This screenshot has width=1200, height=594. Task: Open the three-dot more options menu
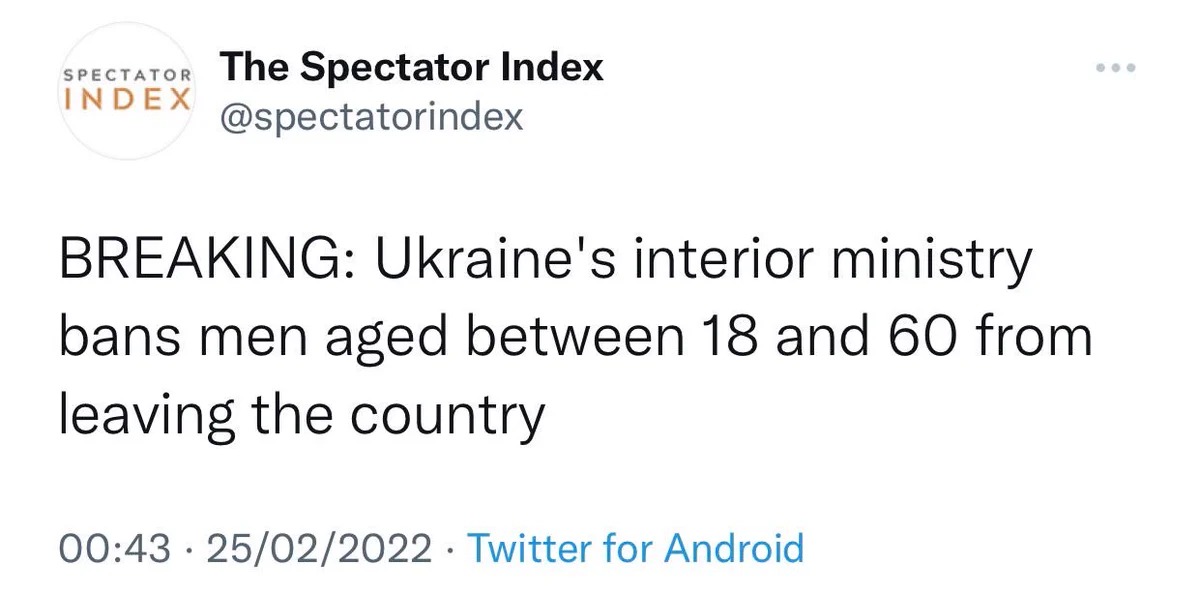tap(1114, 68)
